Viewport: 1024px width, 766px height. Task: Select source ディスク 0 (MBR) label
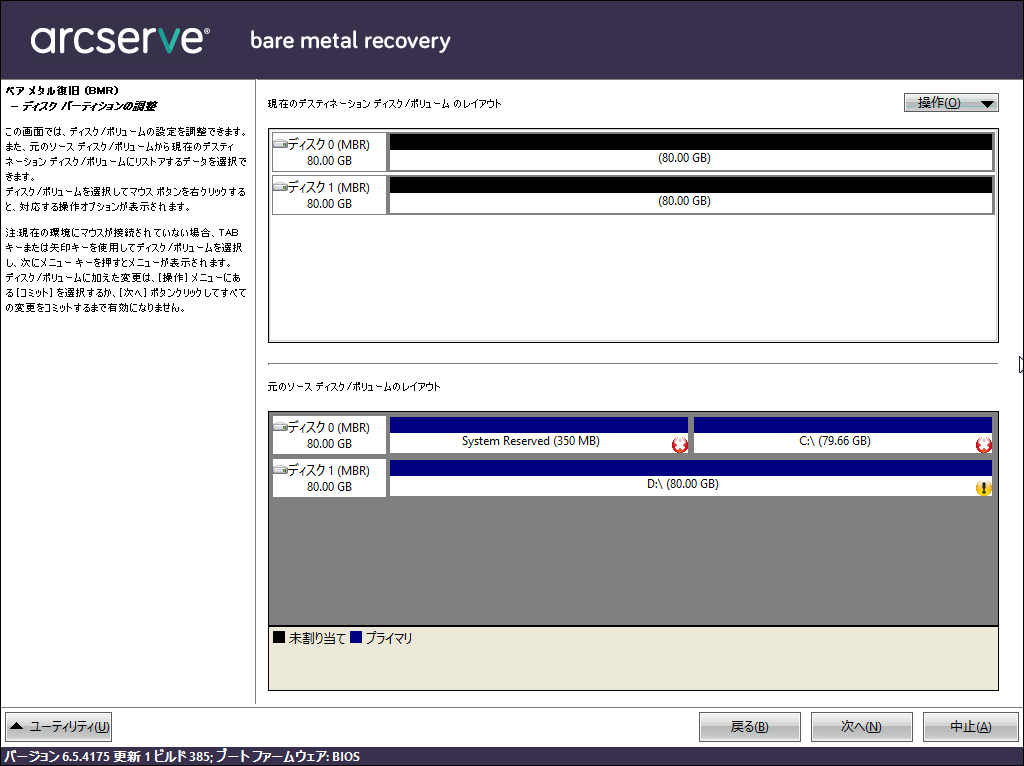(x=329, y=435)
